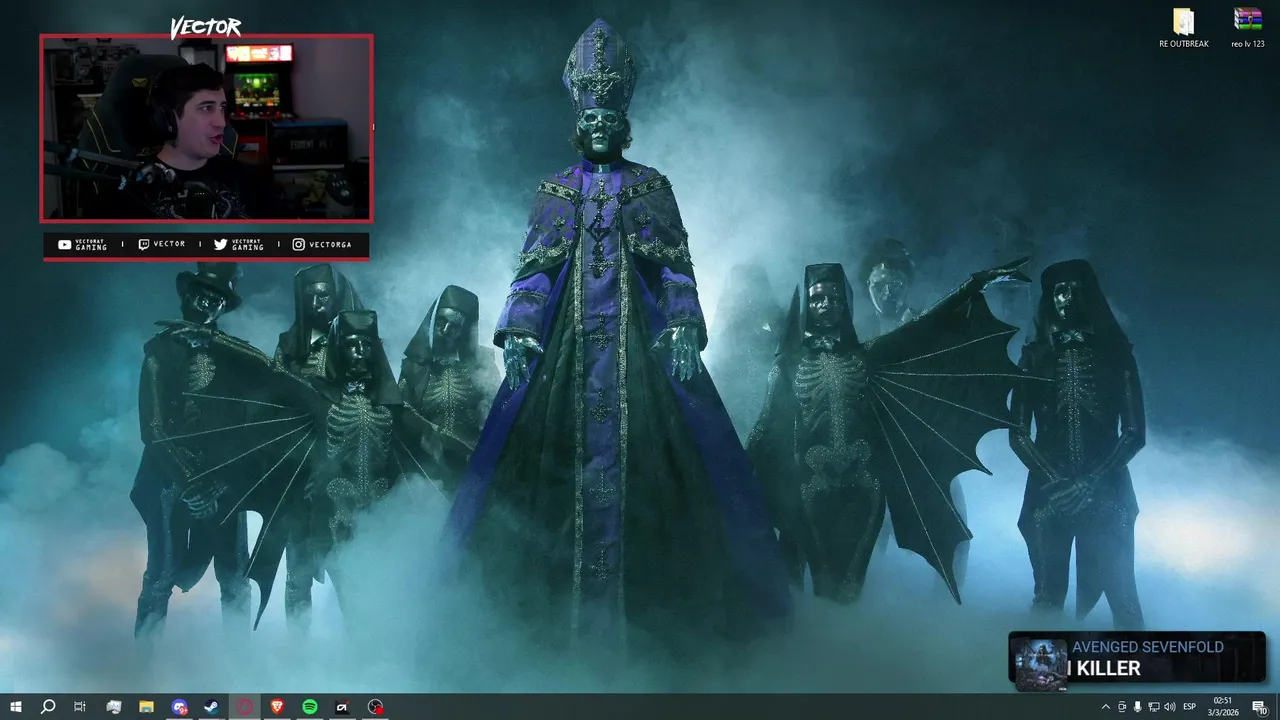Open Action Center notifications with 10 badge
This screenshot has height=720, width=1280.
tap(1260, 707)
